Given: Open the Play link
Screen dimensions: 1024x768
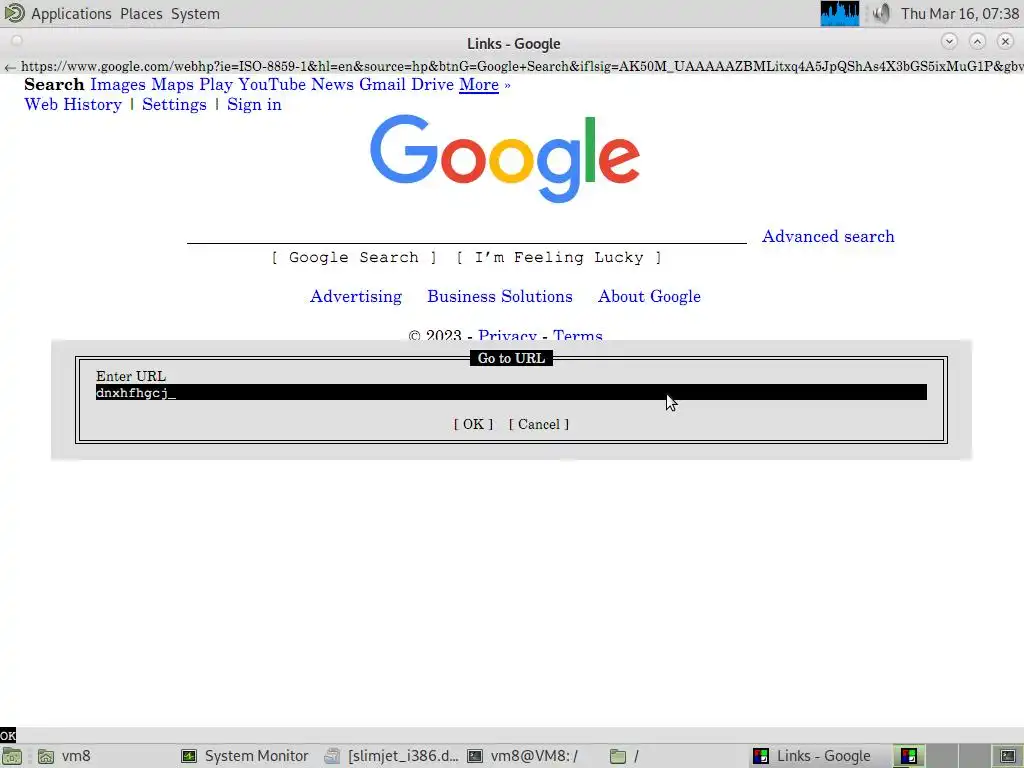Looking at the screenshot, I should pos(216,84).
